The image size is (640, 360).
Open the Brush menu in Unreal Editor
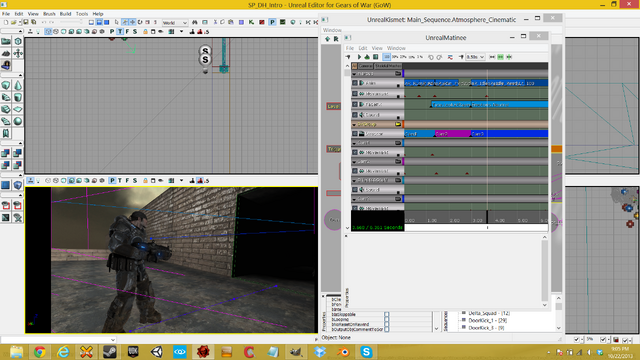point(49,13)
